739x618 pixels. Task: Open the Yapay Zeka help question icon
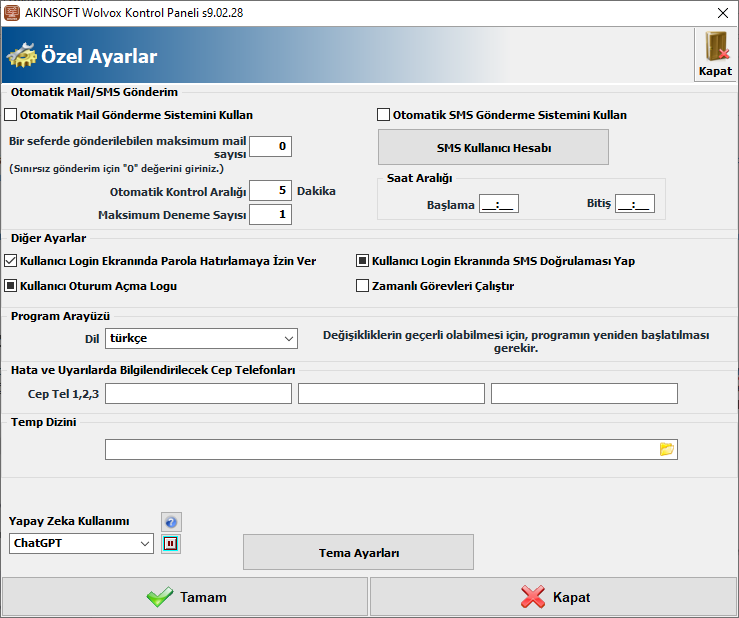coord(171,522)
